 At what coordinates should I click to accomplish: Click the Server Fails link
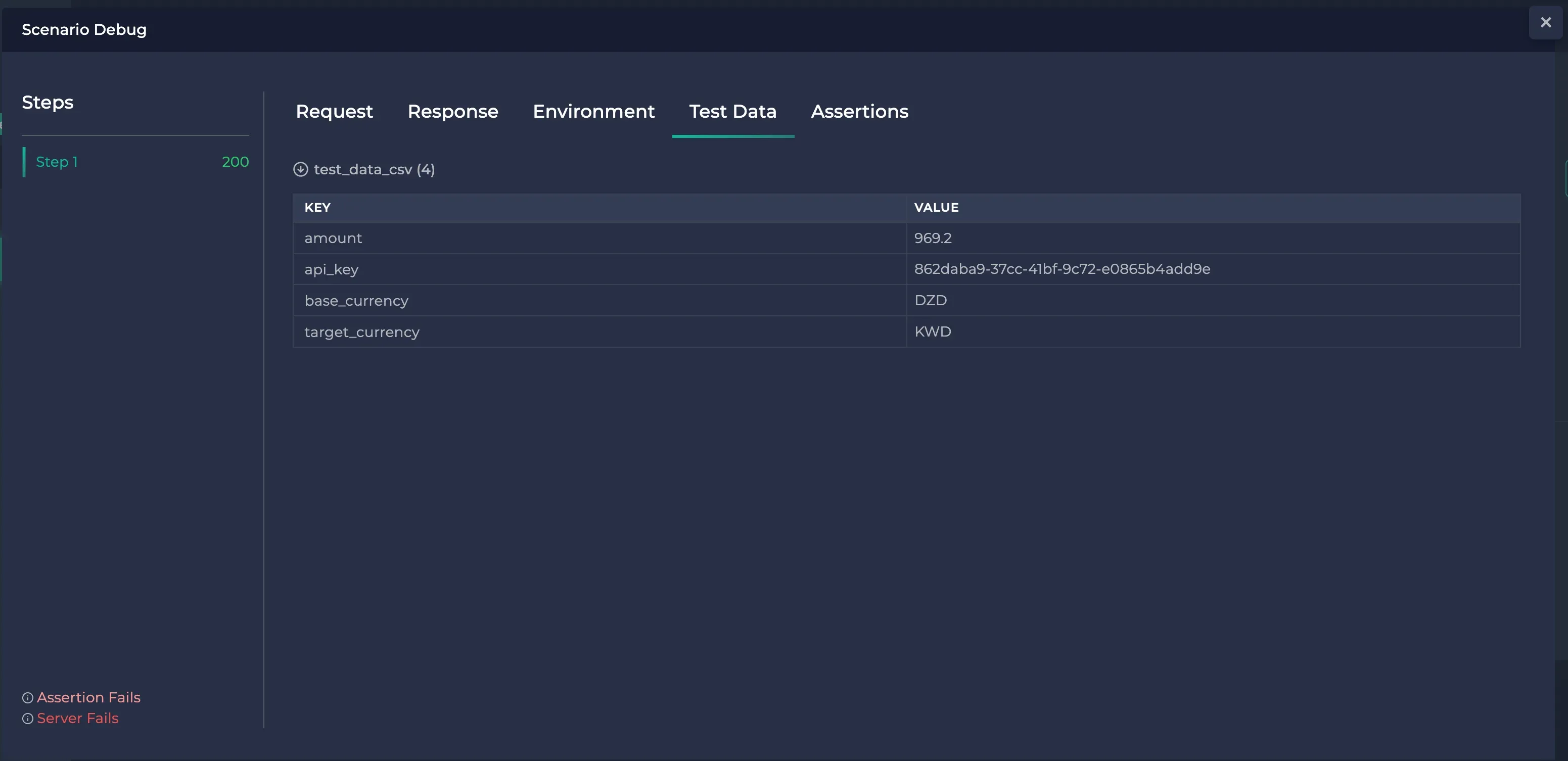click(77, 718)
